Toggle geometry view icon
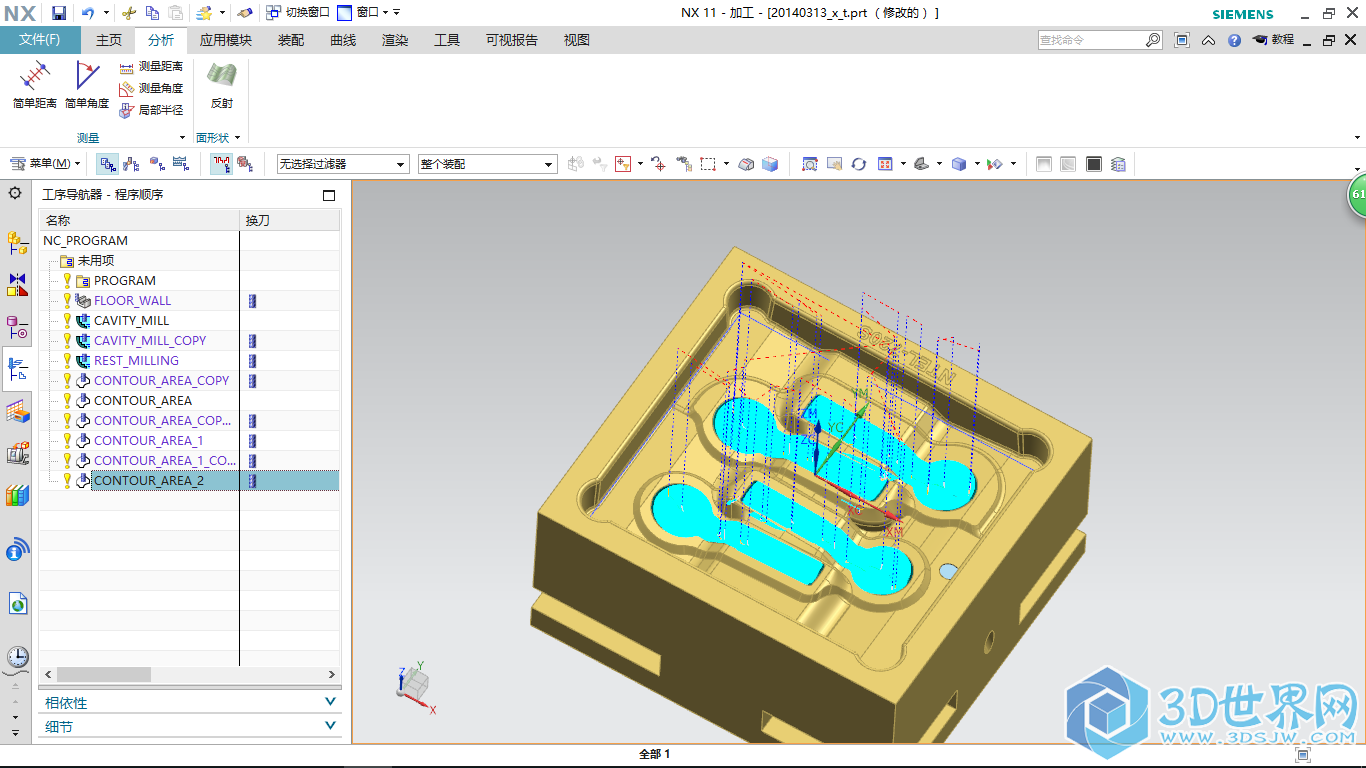 [x=157, y=163]
